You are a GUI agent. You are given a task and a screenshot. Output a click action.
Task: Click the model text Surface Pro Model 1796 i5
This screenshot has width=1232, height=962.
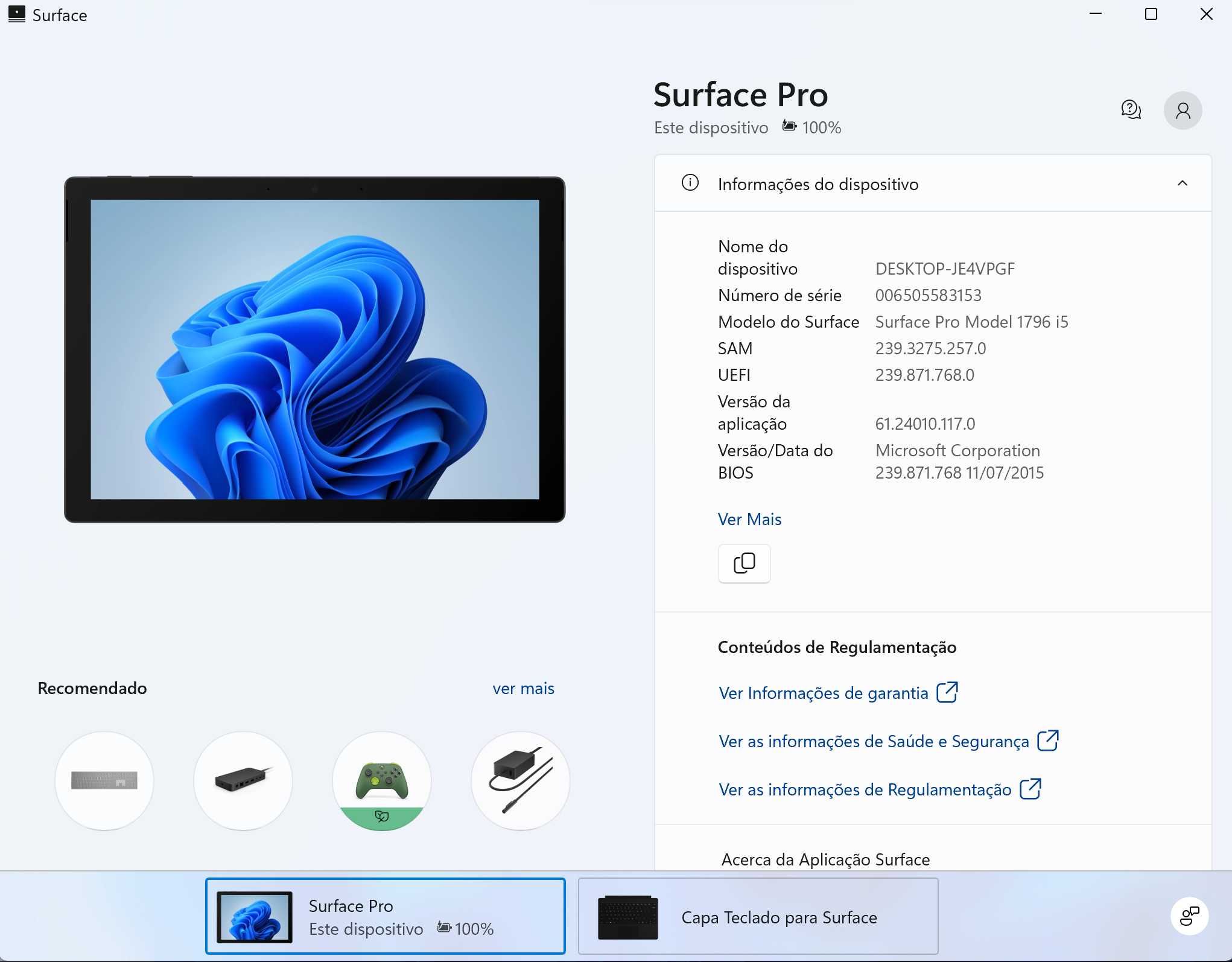pyautogui.click(x=971, y=322)
